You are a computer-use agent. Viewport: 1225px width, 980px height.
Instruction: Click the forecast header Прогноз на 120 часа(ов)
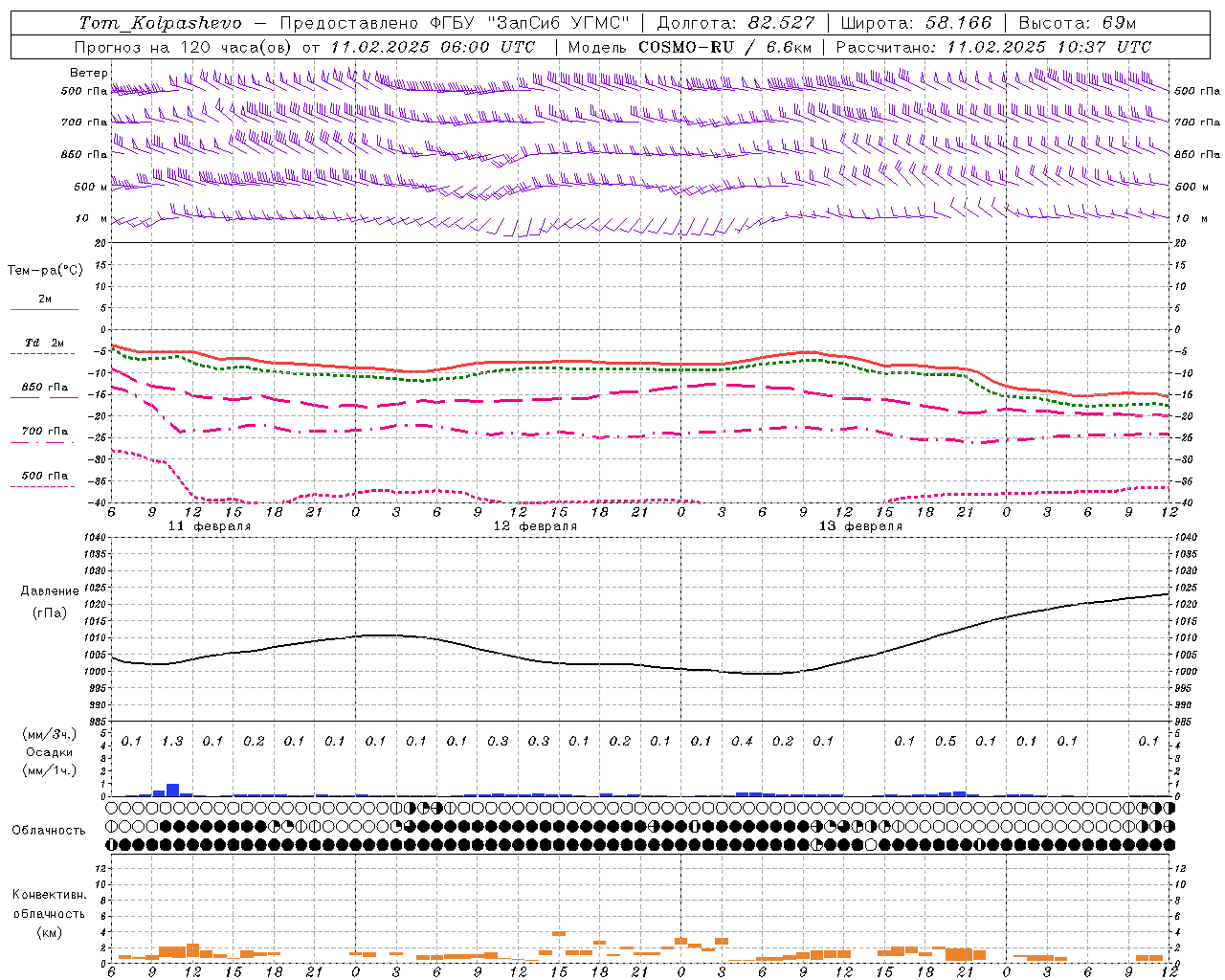(184, 47)
